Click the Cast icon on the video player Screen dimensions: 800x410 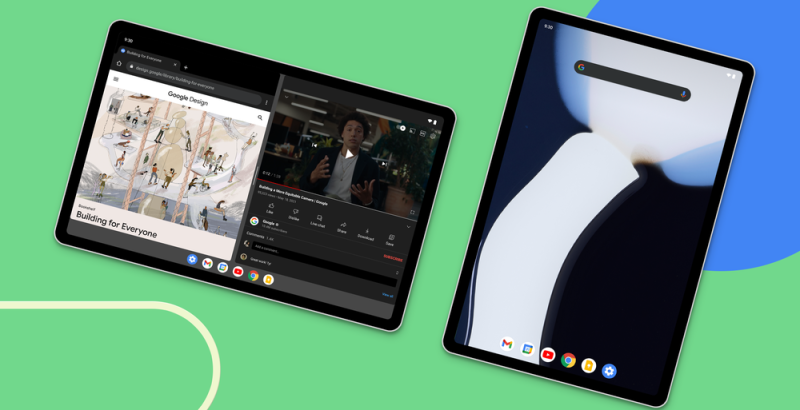tap(412, 131)
